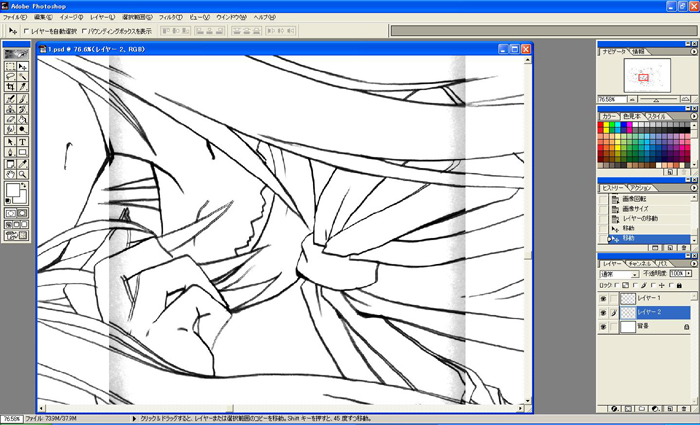
Task: Switch to the 情報 tab
Action: click(638, 52)
